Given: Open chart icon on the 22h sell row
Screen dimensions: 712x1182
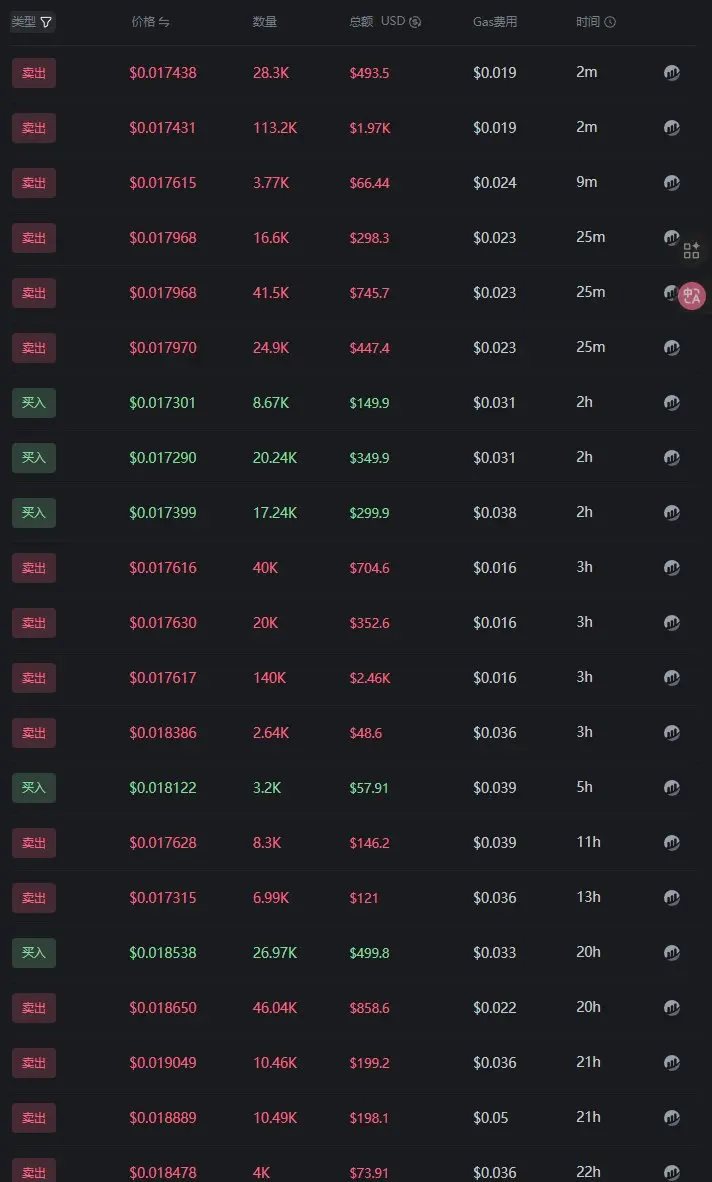Looking at the screenshot, I should pyautogui.click(x=672, y=1172).
